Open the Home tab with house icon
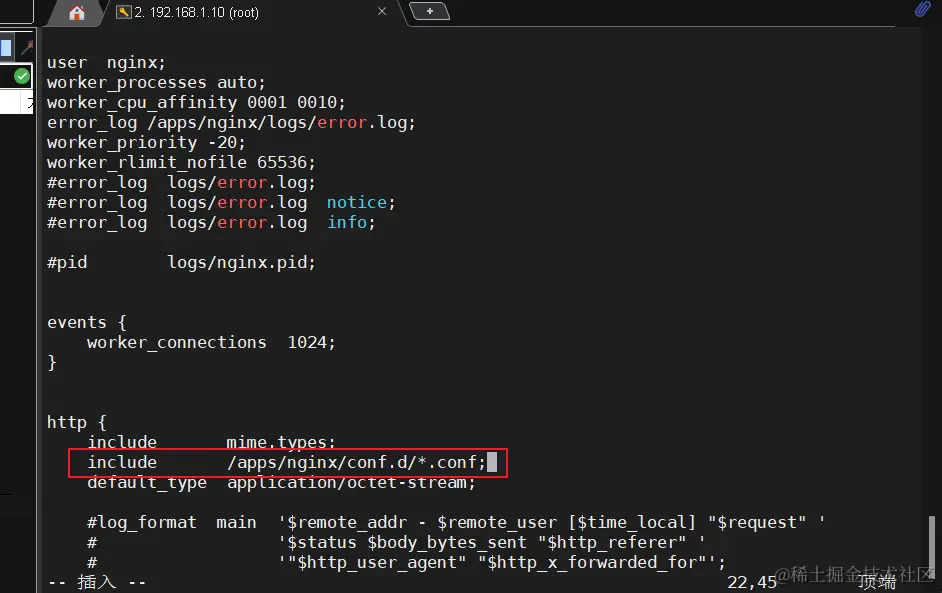 pos(77,13)
